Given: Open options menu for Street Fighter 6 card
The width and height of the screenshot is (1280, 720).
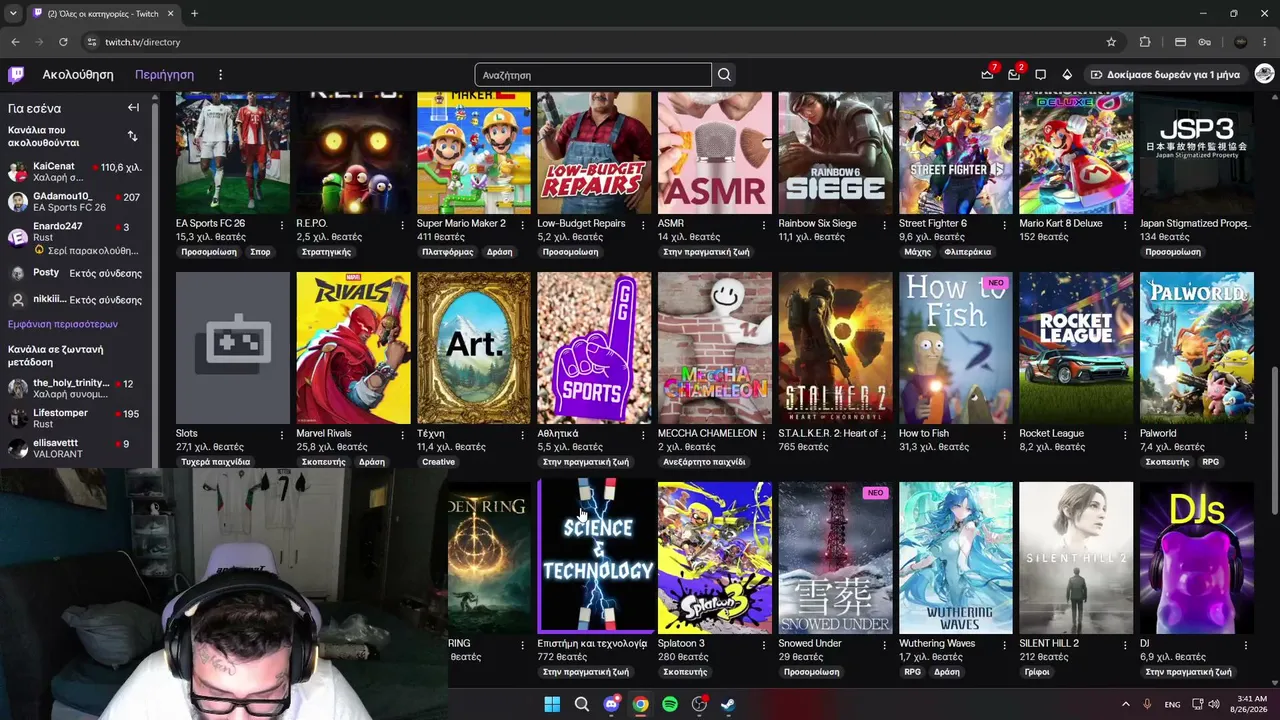Looking at the screenshot, I should [x=1005, y=225].
